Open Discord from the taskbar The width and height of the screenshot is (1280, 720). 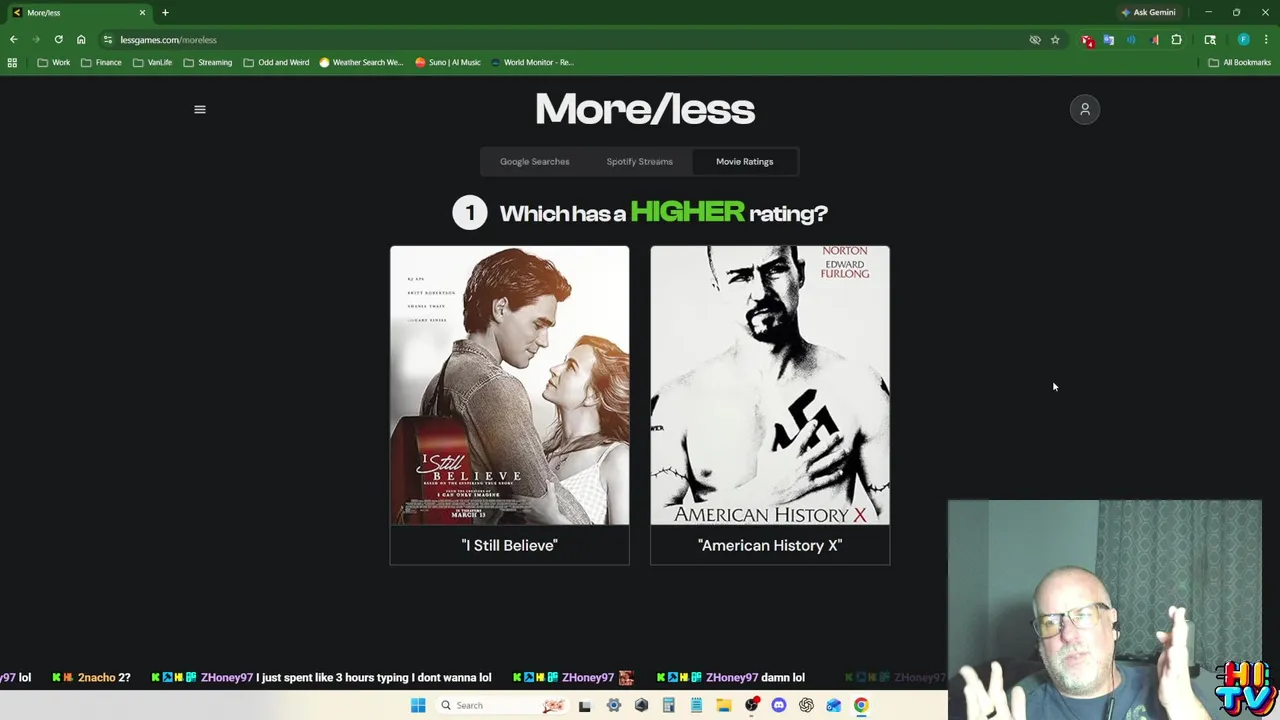click(x=779, y=705)
